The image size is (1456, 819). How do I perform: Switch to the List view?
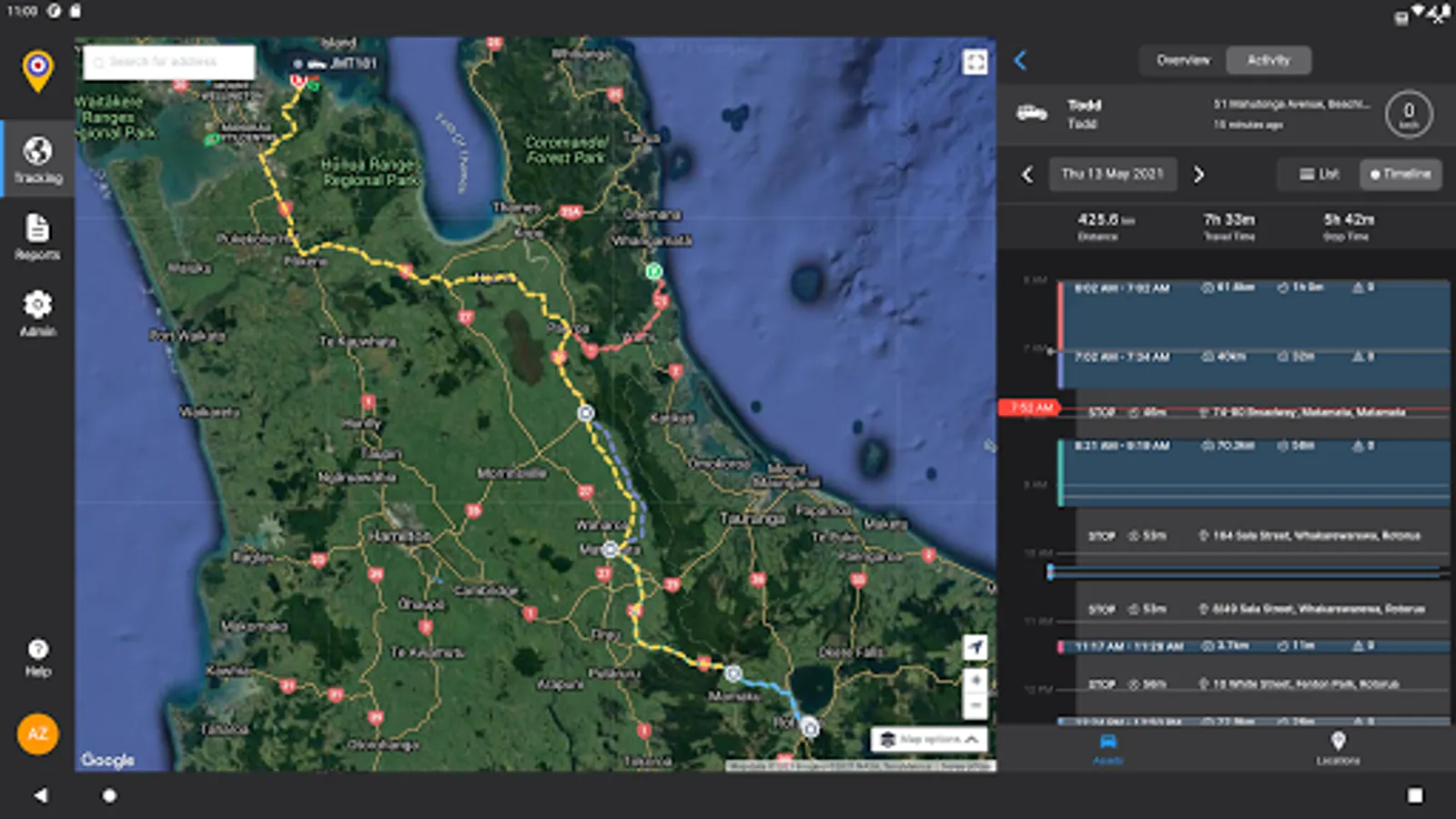1319,174
